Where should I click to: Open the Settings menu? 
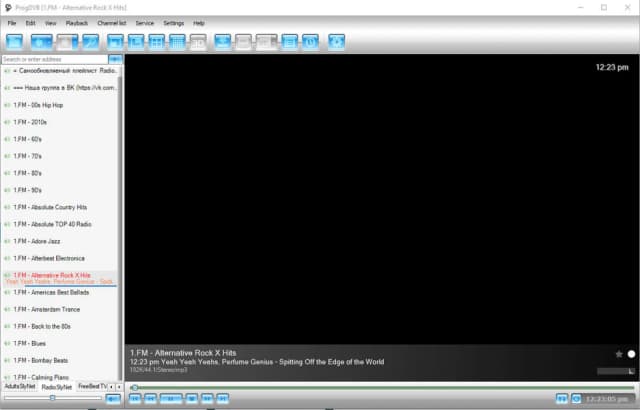(x=174, y=23)
